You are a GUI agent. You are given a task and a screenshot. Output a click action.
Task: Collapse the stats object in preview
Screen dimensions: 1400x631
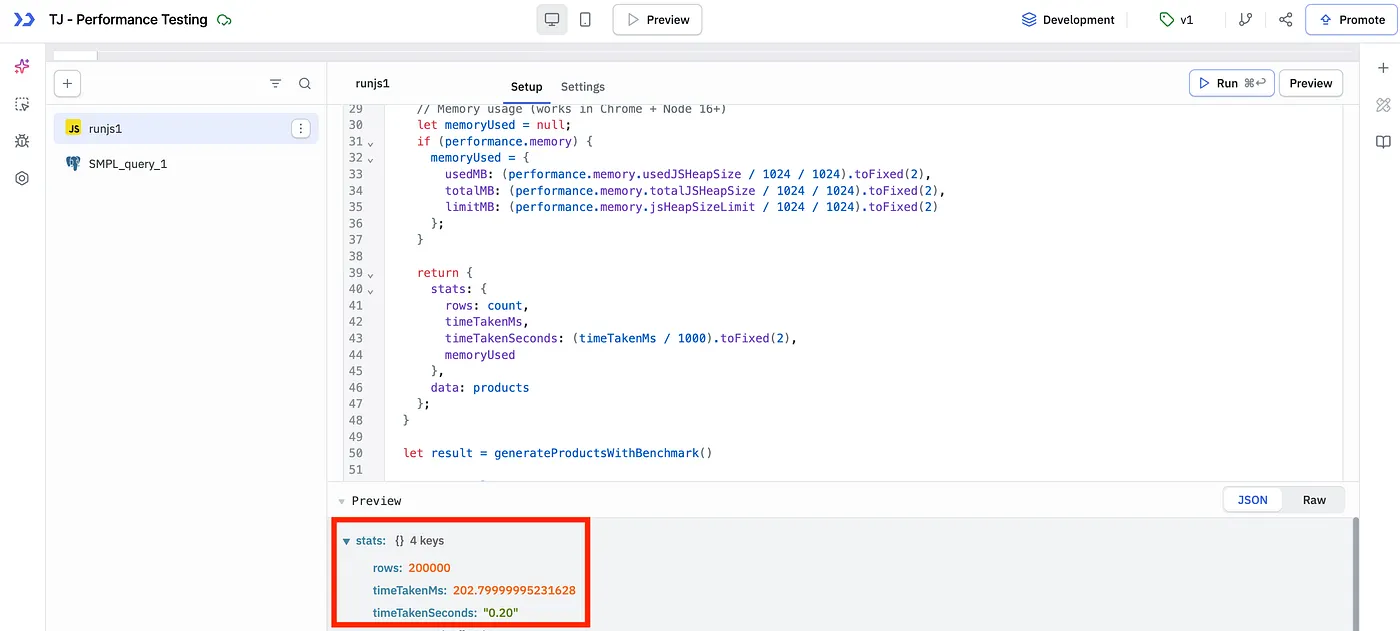[x=347, y=541]
